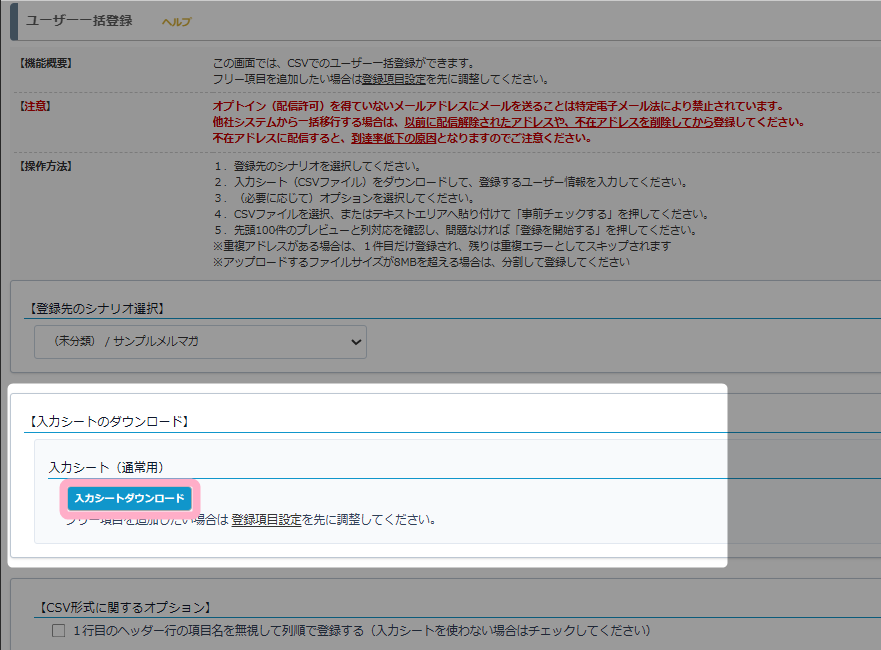The image size is (881, 650).
Task: Click the 【操作方法】 row label
Action: coord(46,166)
